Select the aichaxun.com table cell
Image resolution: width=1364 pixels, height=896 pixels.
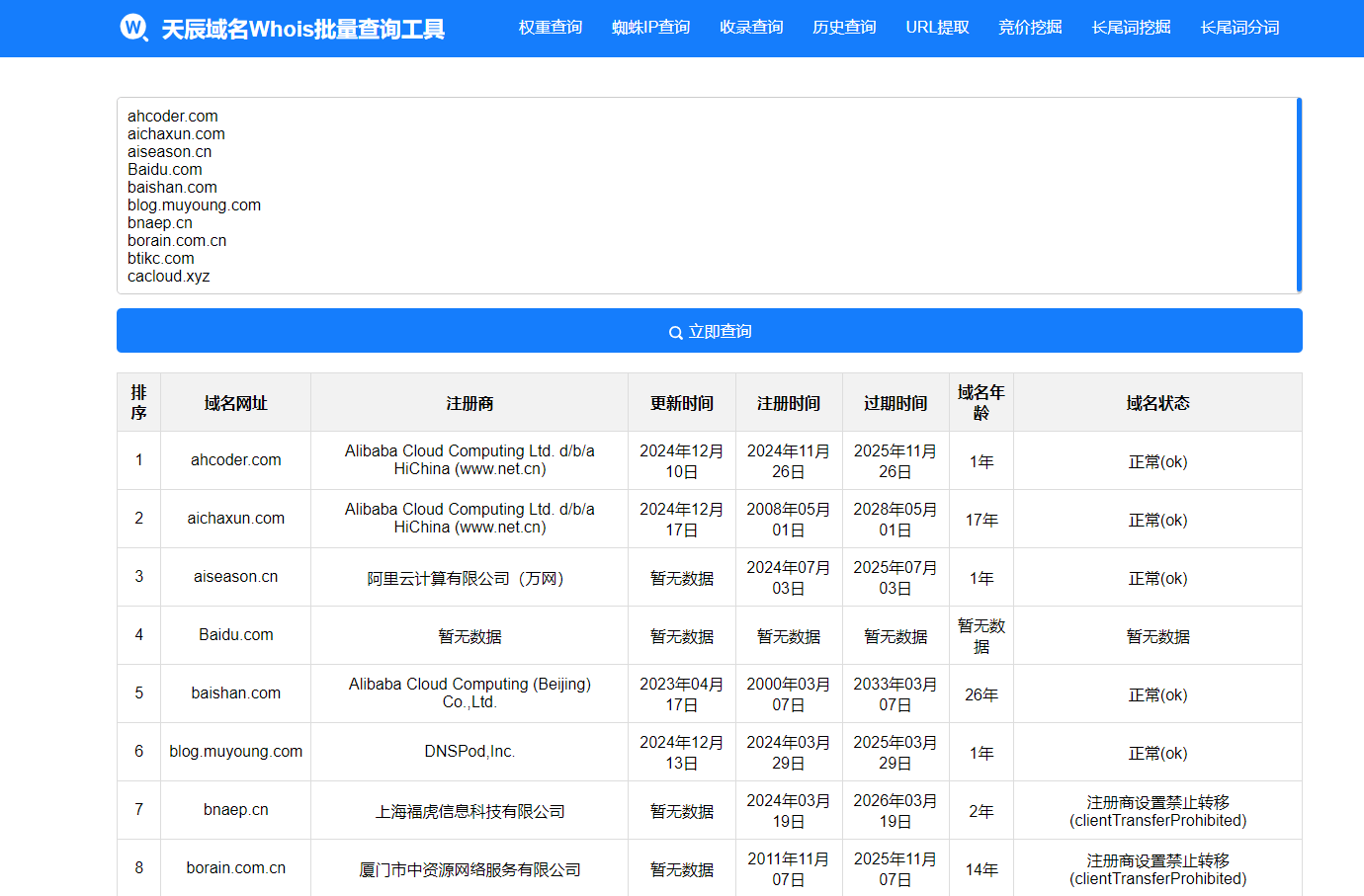coord(235,519)
